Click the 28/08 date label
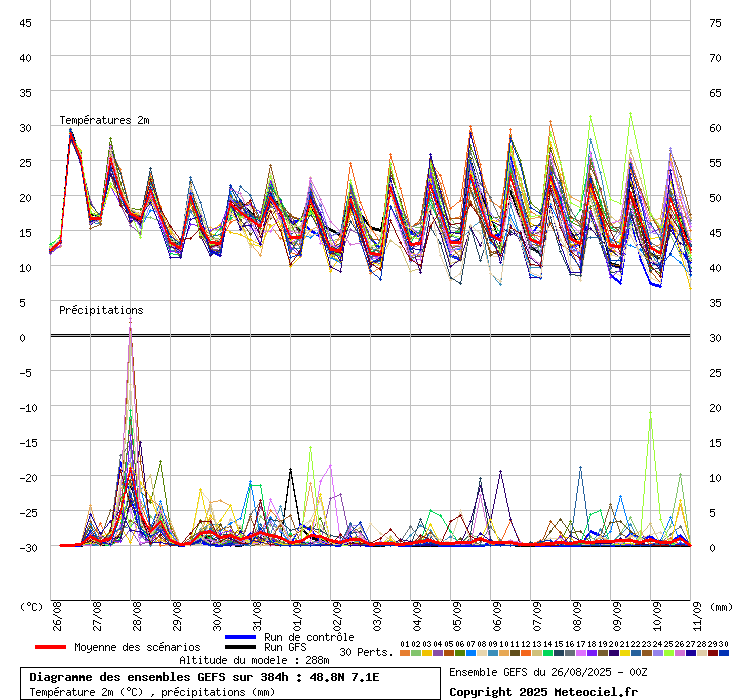 137,616
